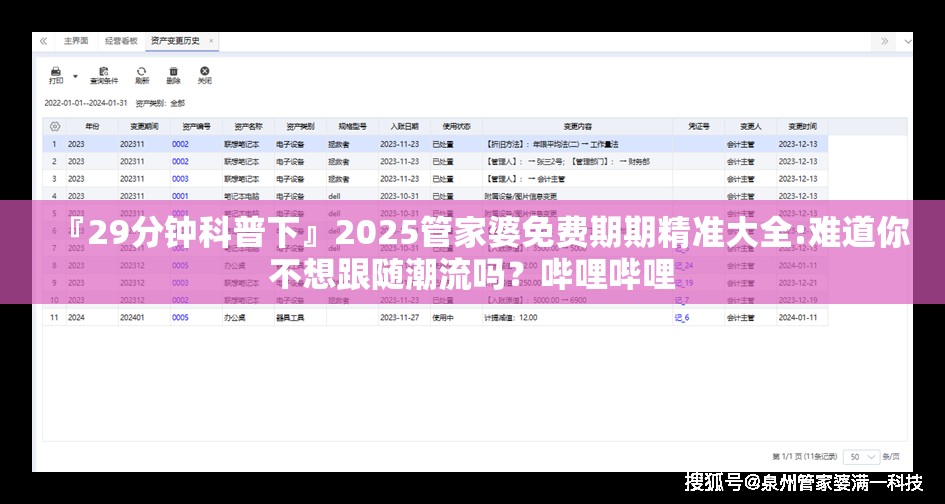Select the 资产变更历史 tab
945x504 pixels.
click(175, 41)
